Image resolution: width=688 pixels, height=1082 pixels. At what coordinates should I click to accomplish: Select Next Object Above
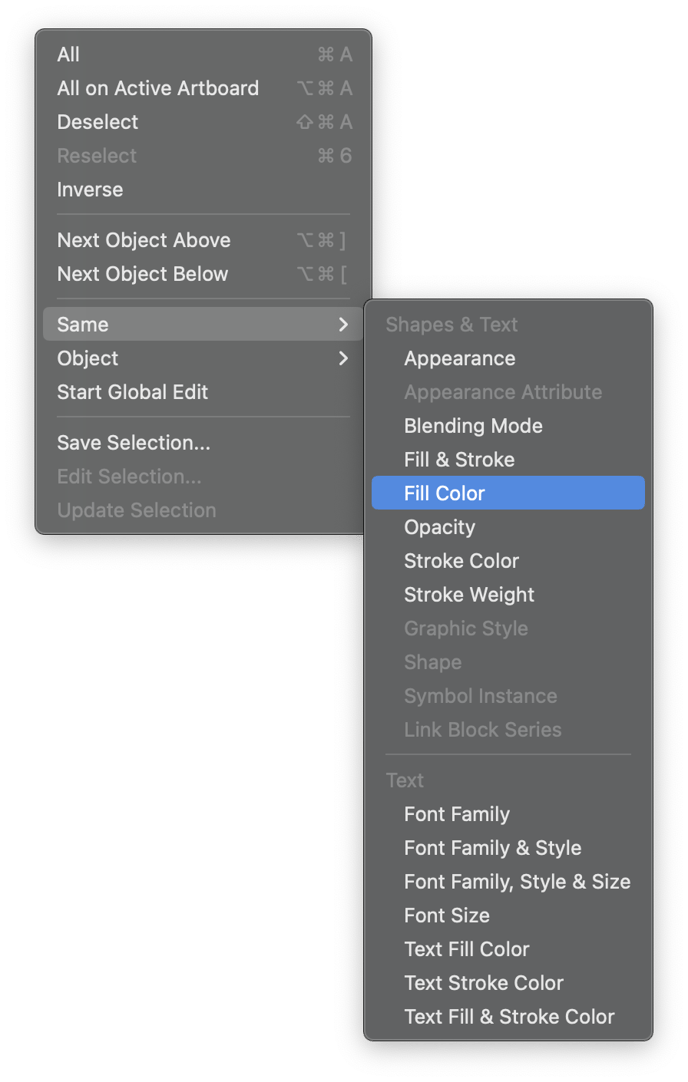[x=144, y=240]
